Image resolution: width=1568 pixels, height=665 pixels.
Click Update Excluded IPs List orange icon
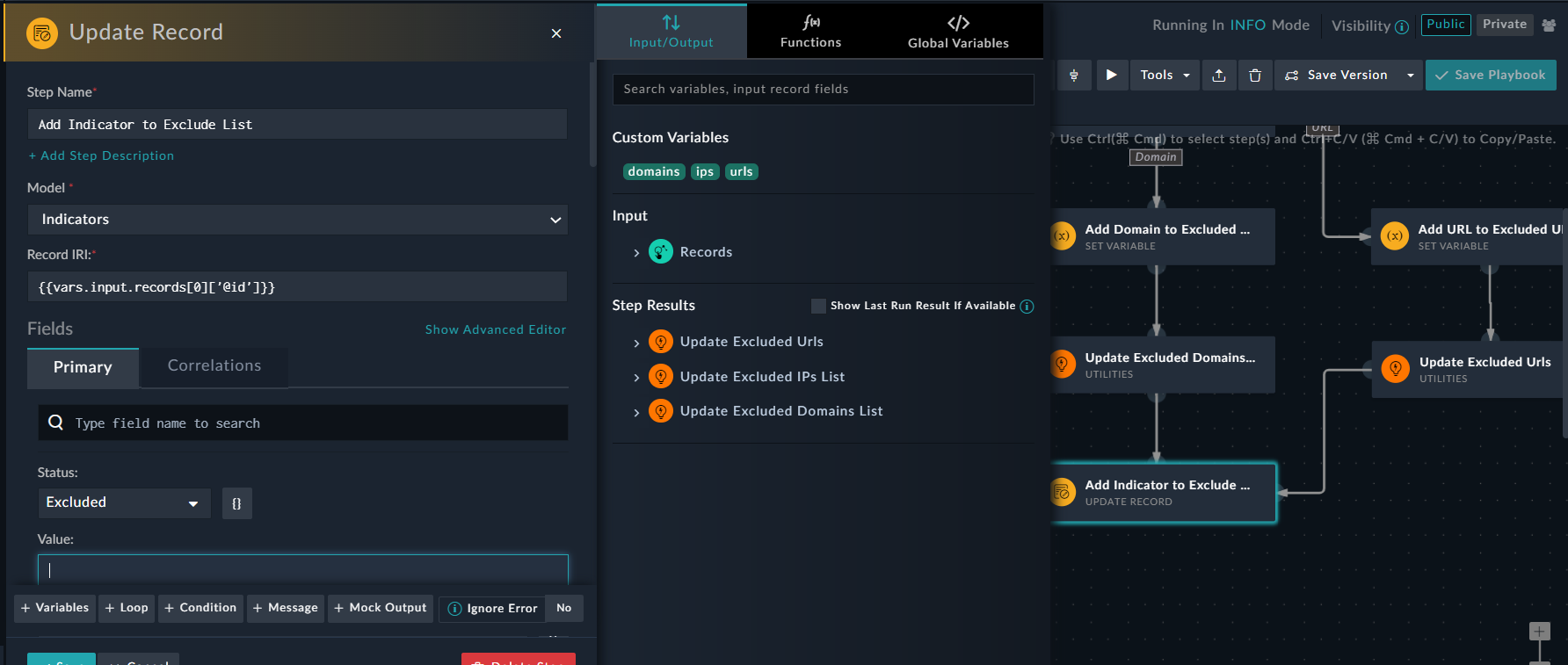[661, 376]
